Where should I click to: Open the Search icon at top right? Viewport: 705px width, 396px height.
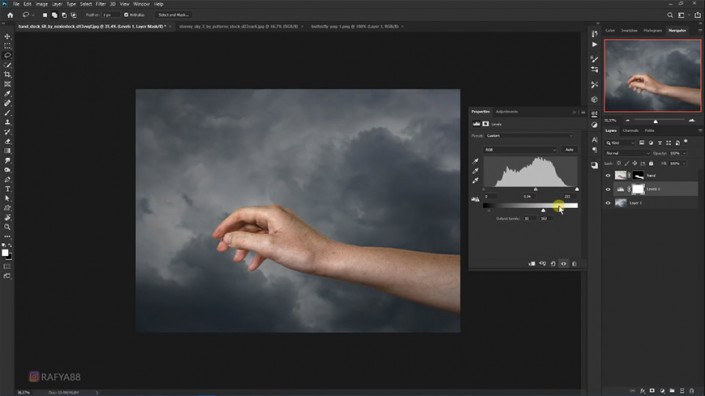click(670, 15)
